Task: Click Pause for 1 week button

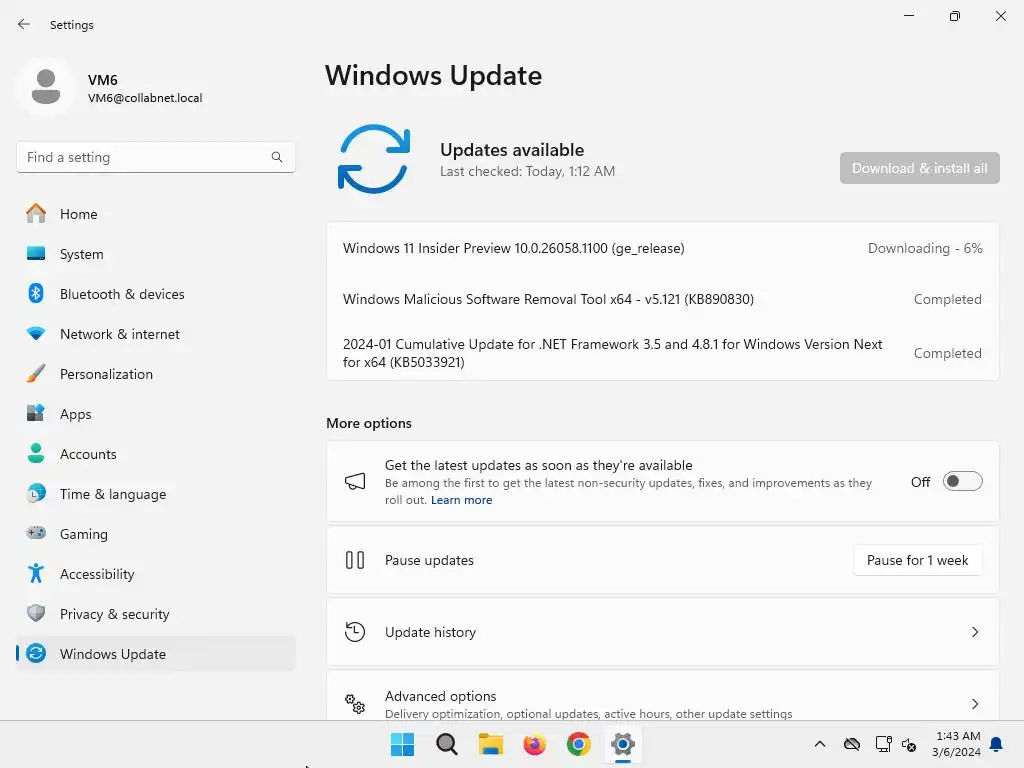Action: click(x=918, y=560)
